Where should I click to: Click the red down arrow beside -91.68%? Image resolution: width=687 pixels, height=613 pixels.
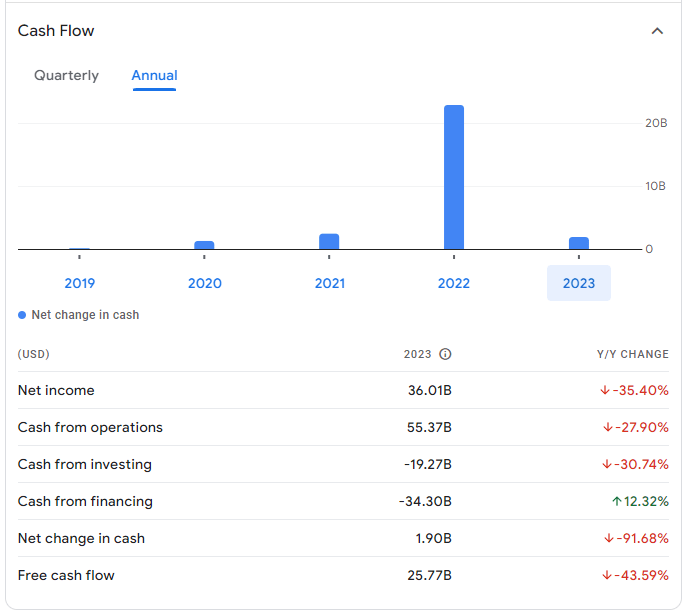[x=608, y=538]
